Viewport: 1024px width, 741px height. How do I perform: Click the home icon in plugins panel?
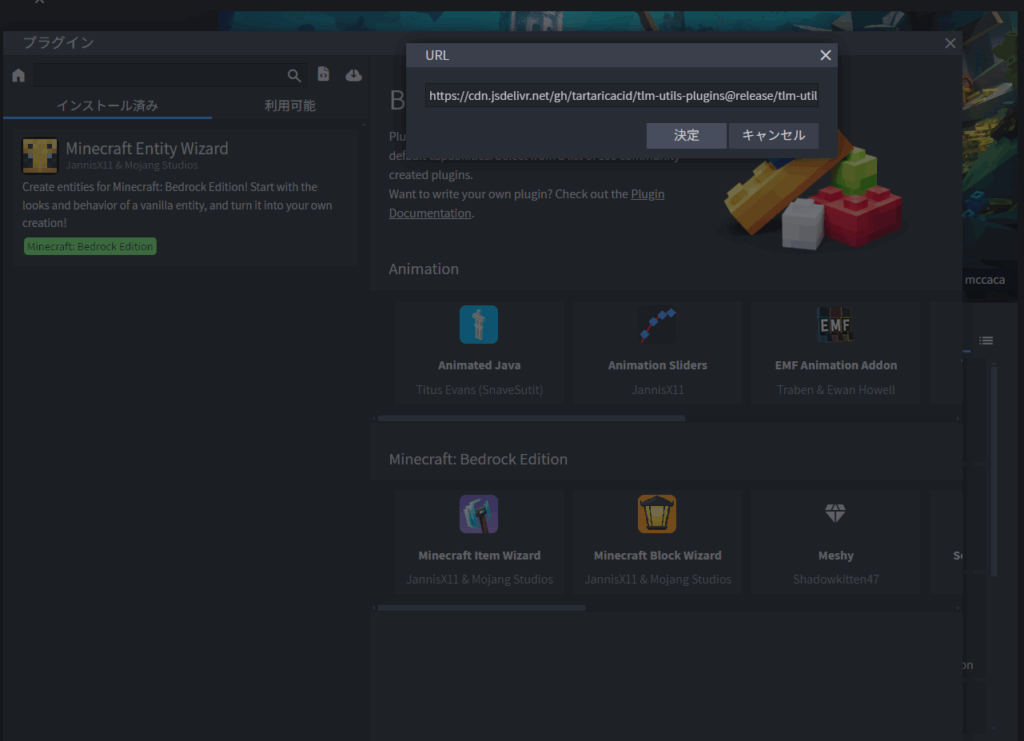(18, 75)
